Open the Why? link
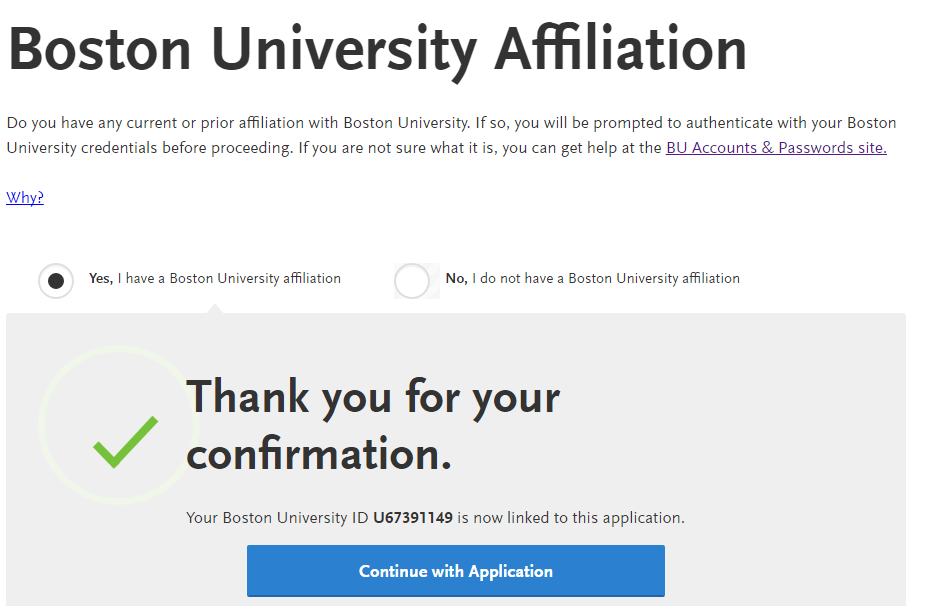 tap(25, 197)
